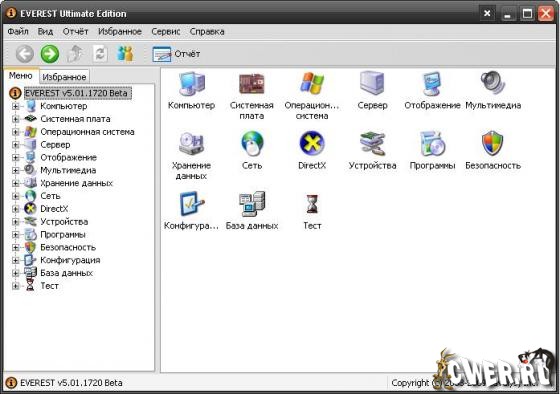Select Сеть in the tree

coord(50,196)
